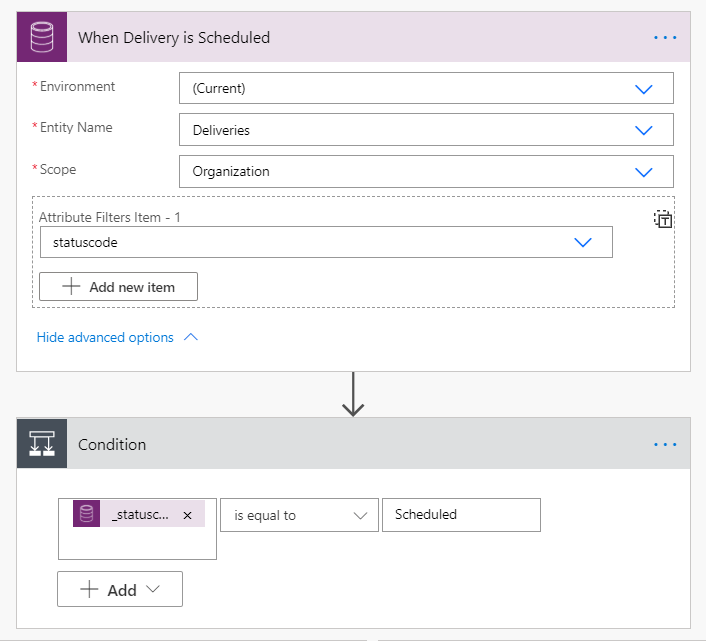
Task: Remove the _statuscode token with its X
Action: (x=187, y=515)
